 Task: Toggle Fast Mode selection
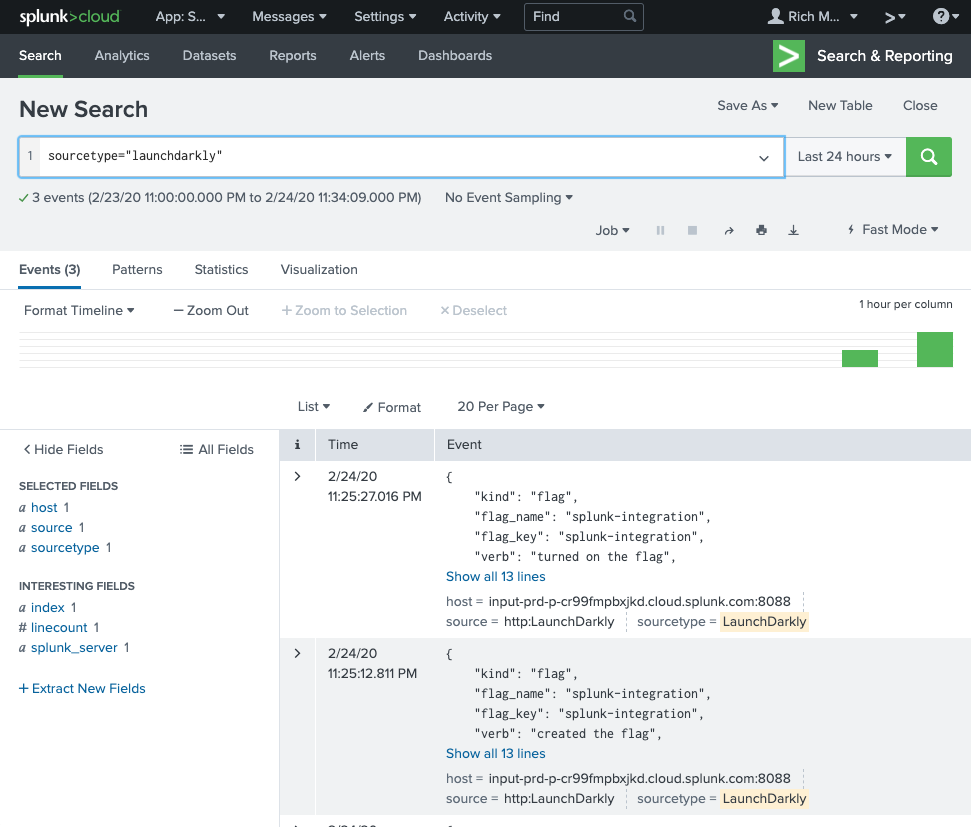pos(892,229)
